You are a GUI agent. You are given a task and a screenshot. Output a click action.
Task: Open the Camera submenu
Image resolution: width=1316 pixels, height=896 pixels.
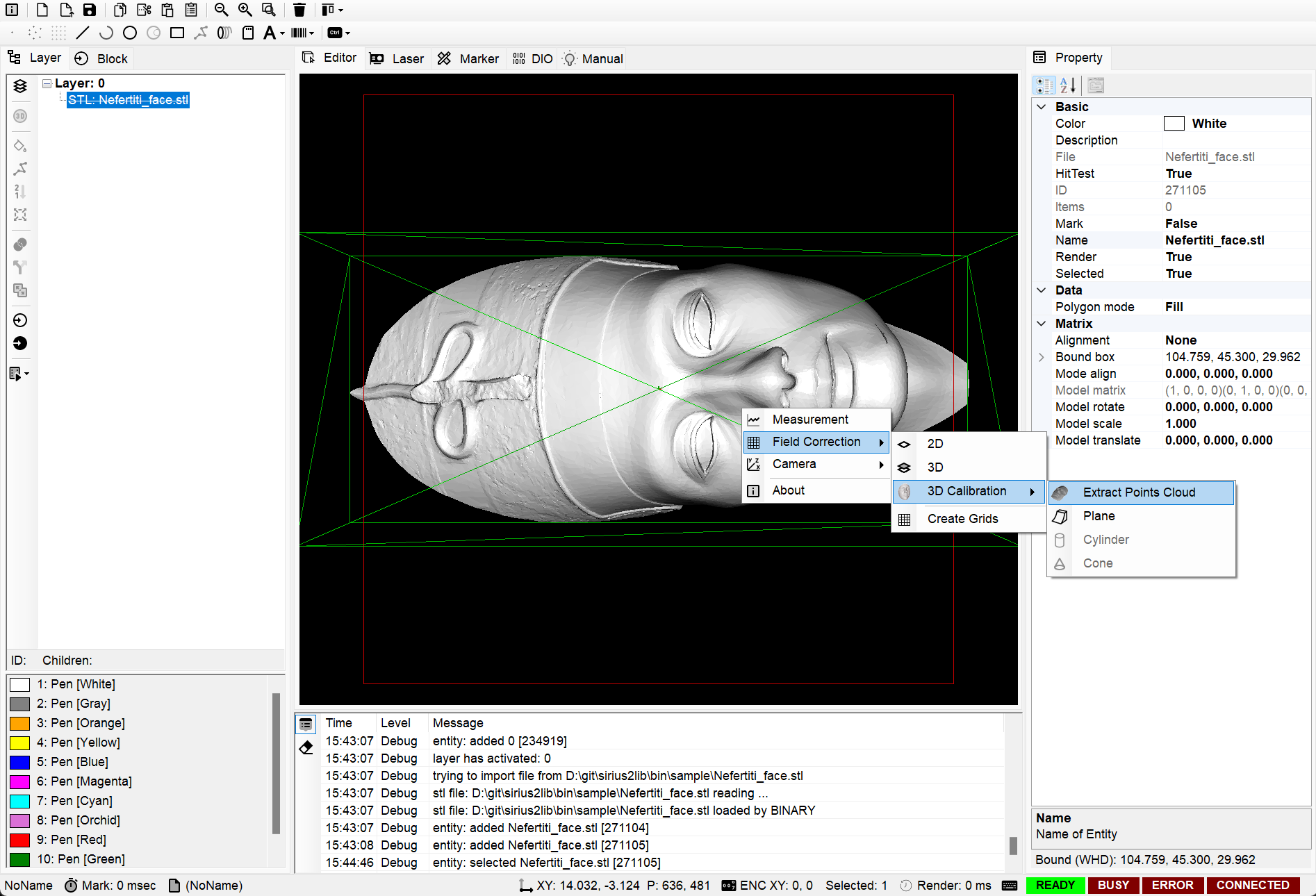coord(816,464)
